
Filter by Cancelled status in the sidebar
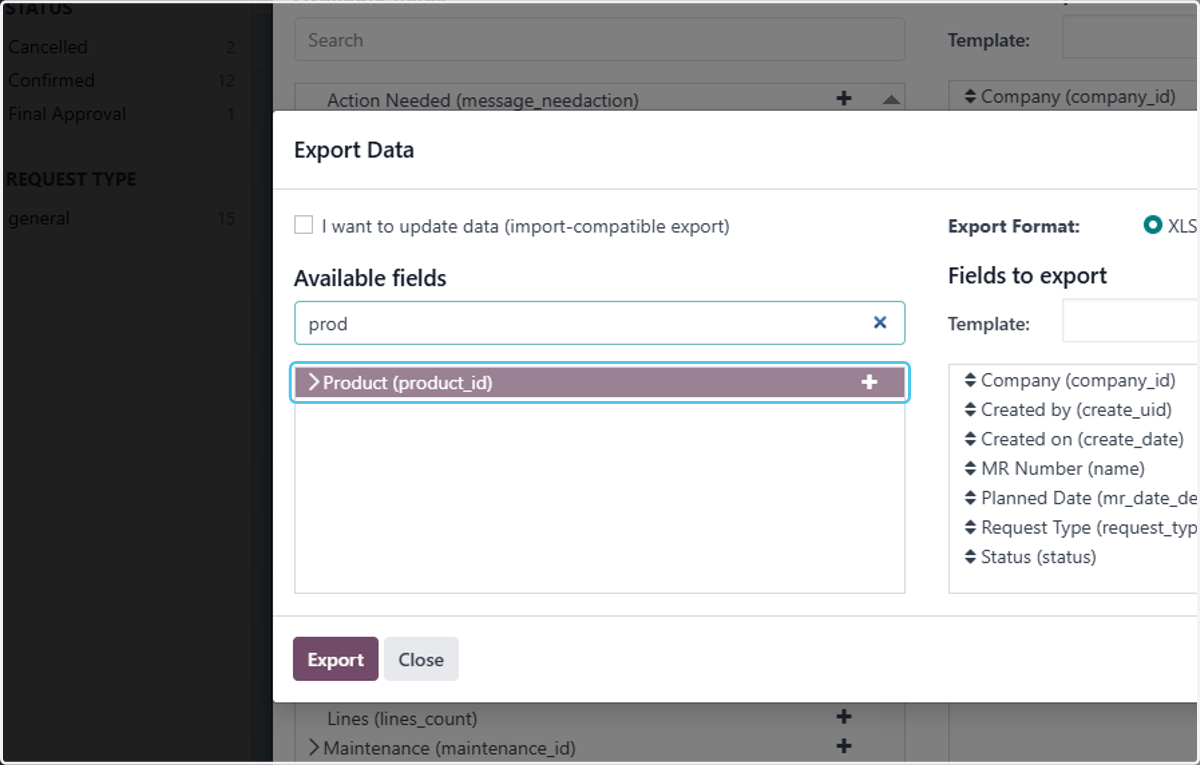(48, 47)
